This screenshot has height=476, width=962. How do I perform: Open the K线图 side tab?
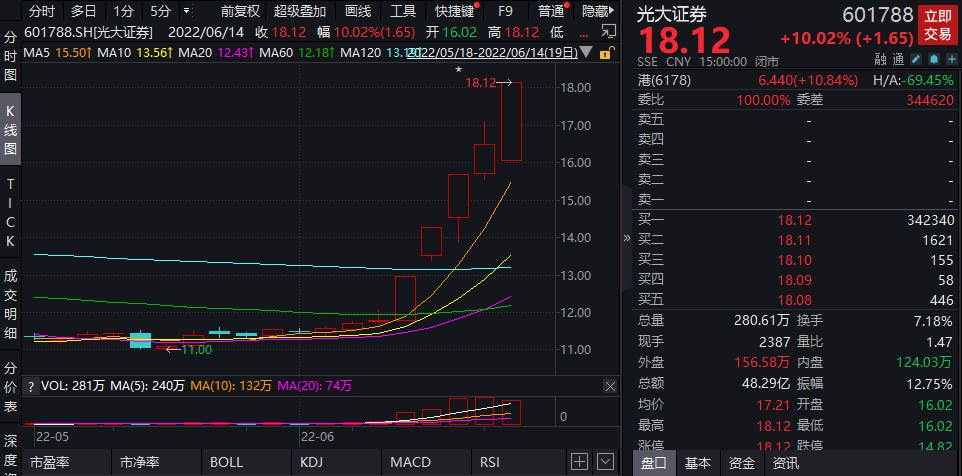(10, 129)
